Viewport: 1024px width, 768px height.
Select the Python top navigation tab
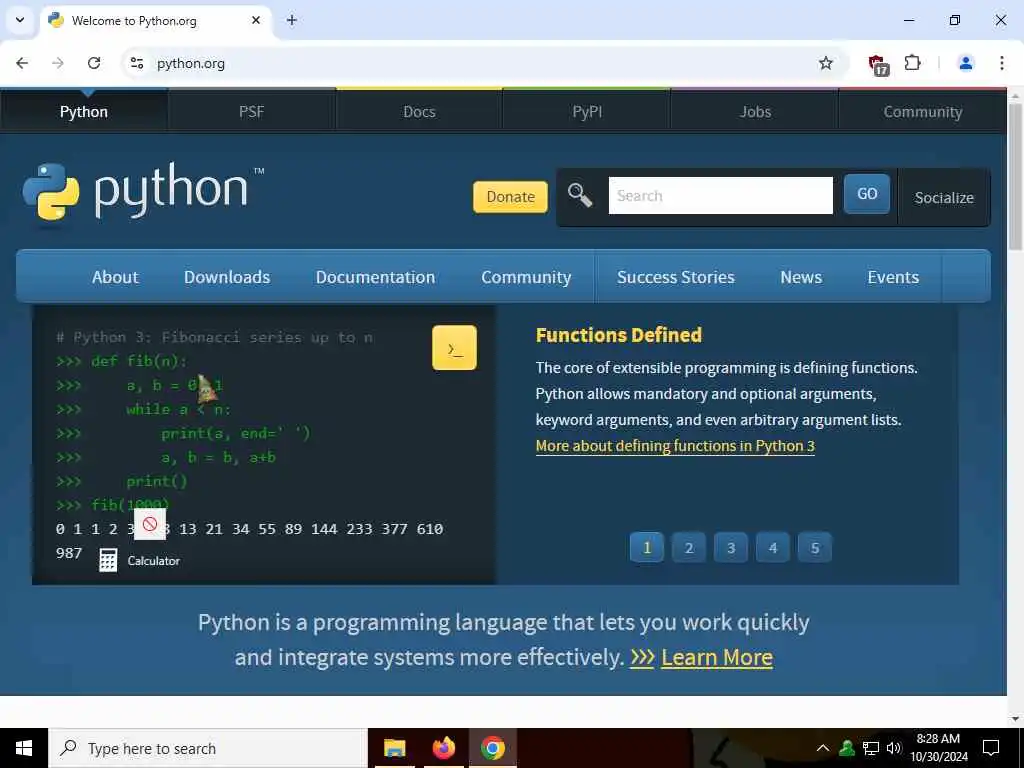tap(84, 112)
